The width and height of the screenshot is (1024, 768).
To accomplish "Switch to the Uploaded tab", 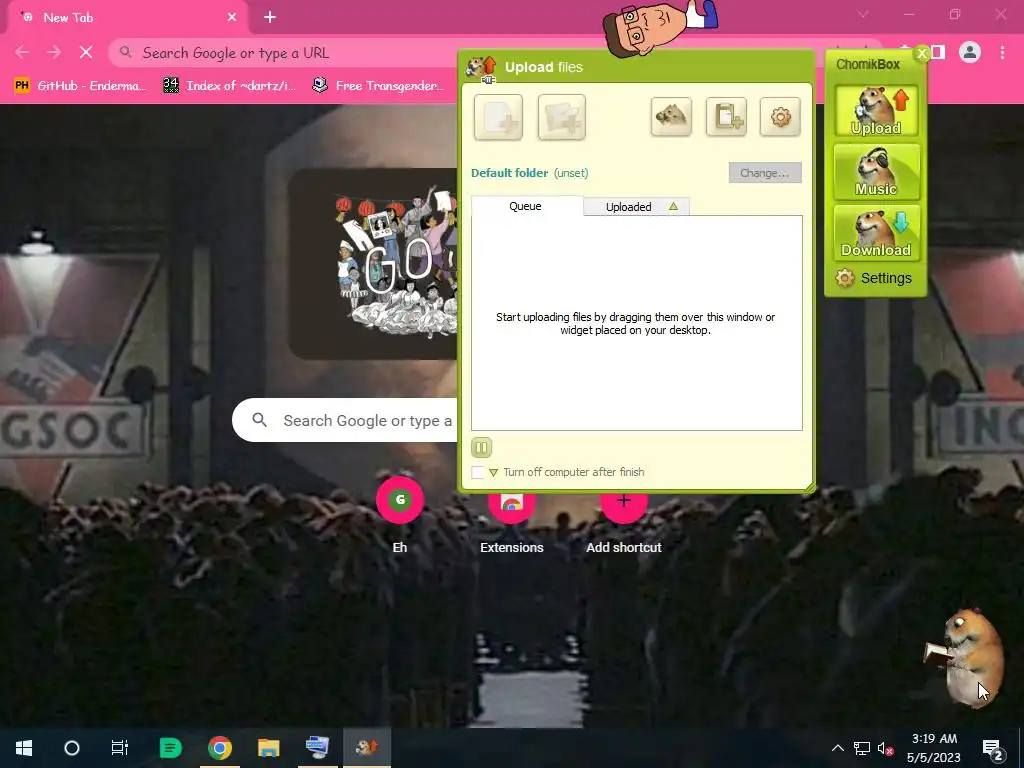I will click(x=637, y=207).
